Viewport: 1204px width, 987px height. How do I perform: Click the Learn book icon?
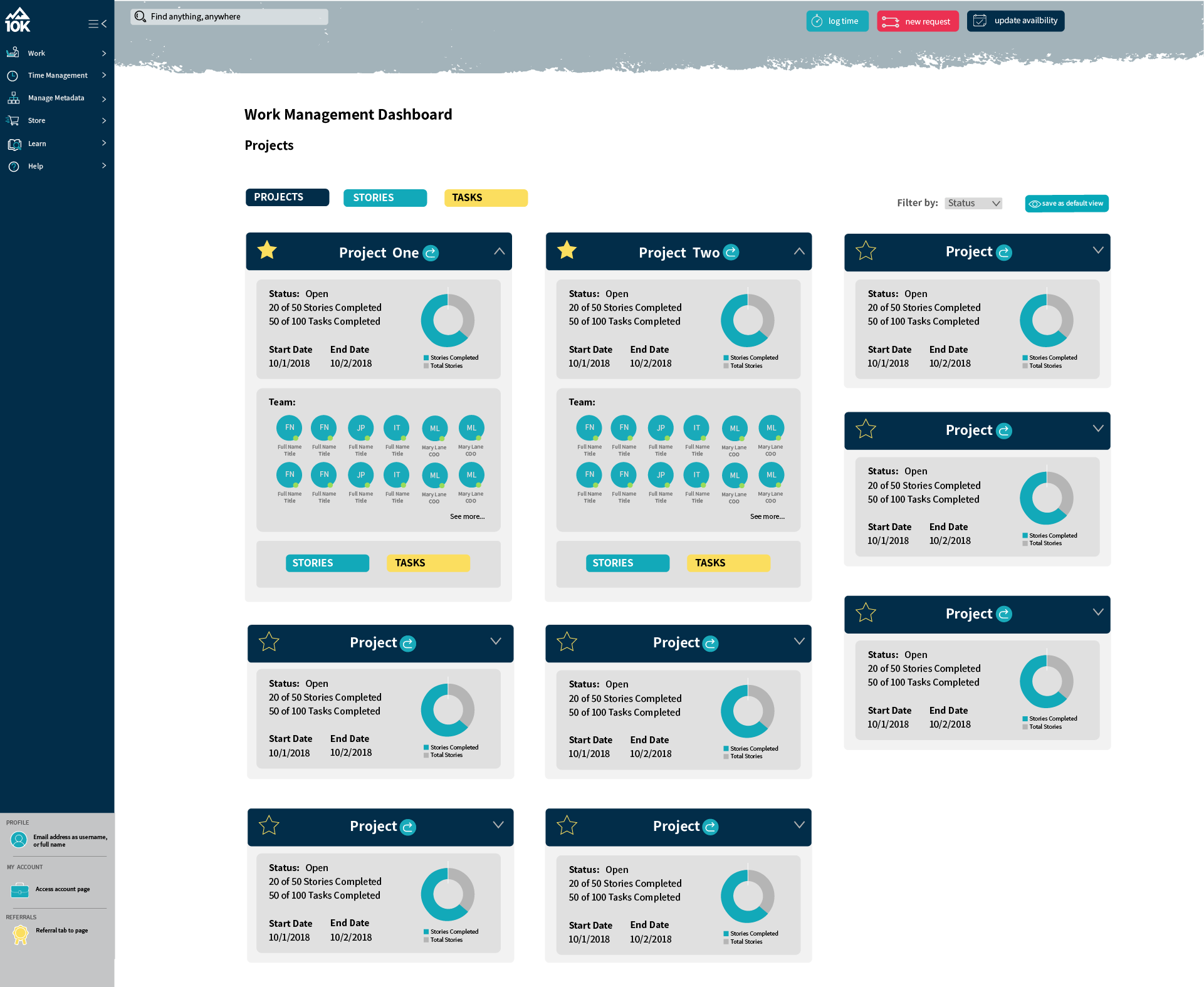[15, 144]
